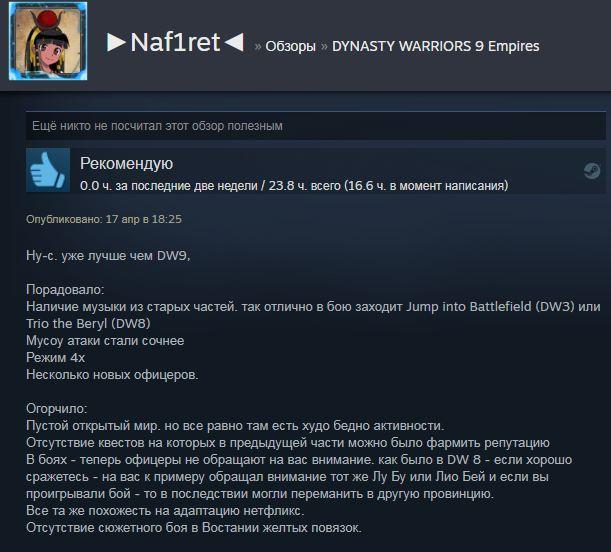611x552 pixels.
Task: Click the Steam logo icon in review header
Action: 592,171
